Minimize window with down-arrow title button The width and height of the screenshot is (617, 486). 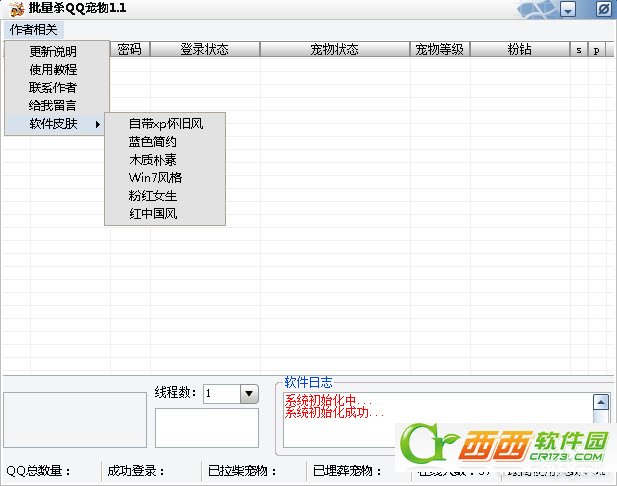coord(568,9)
